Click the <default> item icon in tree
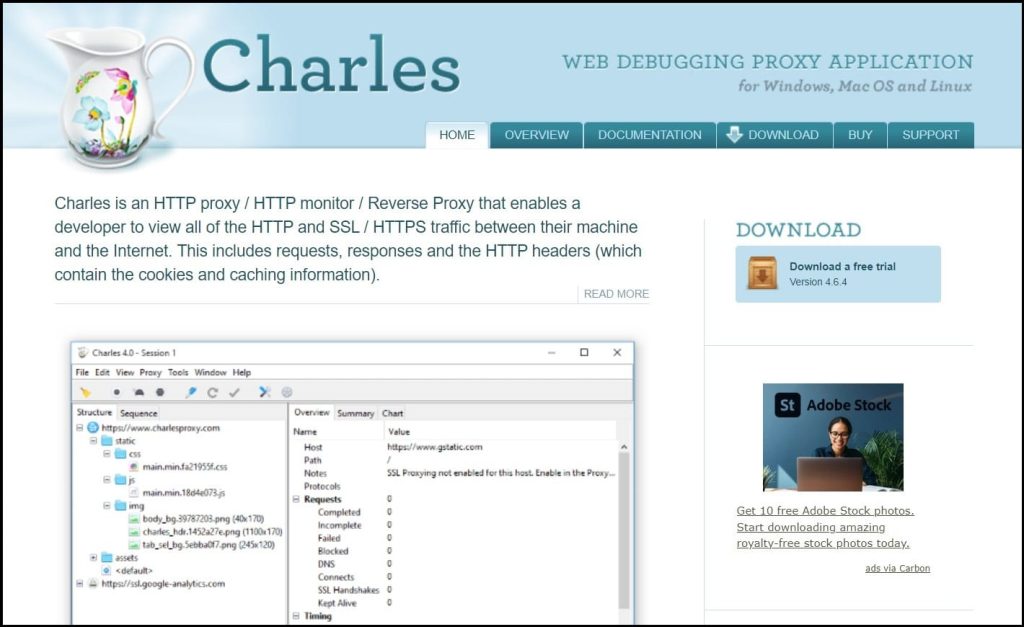The image size is (1024, 627). [106, 571]
